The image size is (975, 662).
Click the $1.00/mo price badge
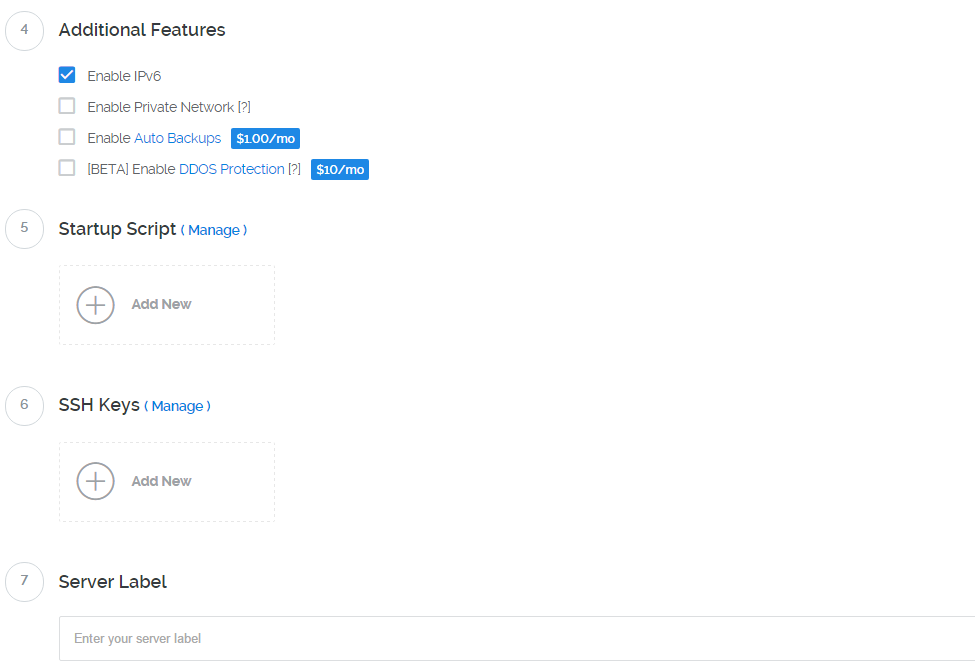pyautogui.click(x=265, y=139)
